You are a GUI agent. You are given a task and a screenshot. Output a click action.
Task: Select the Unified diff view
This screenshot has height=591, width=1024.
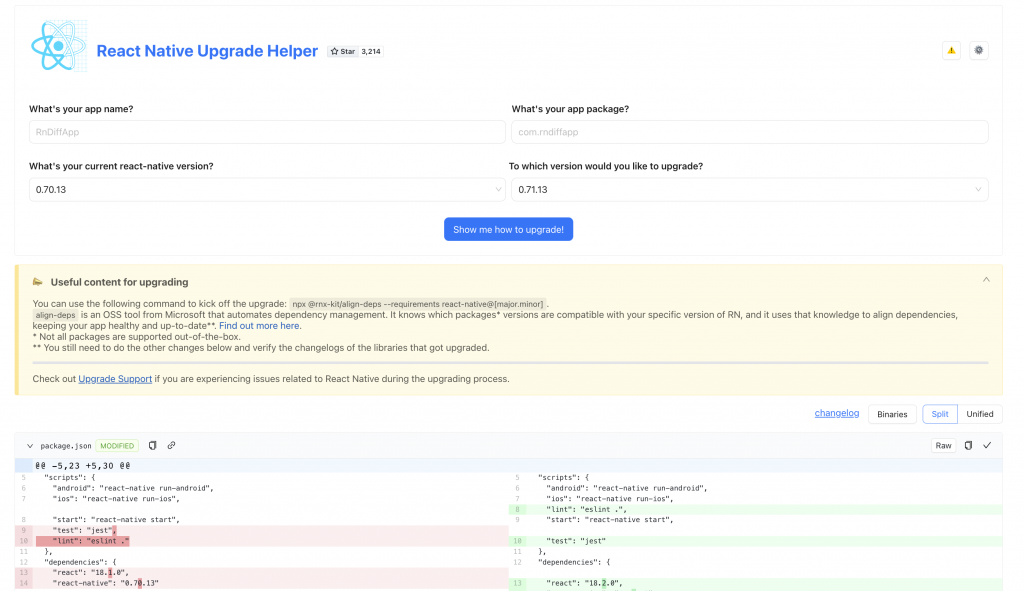980,414
